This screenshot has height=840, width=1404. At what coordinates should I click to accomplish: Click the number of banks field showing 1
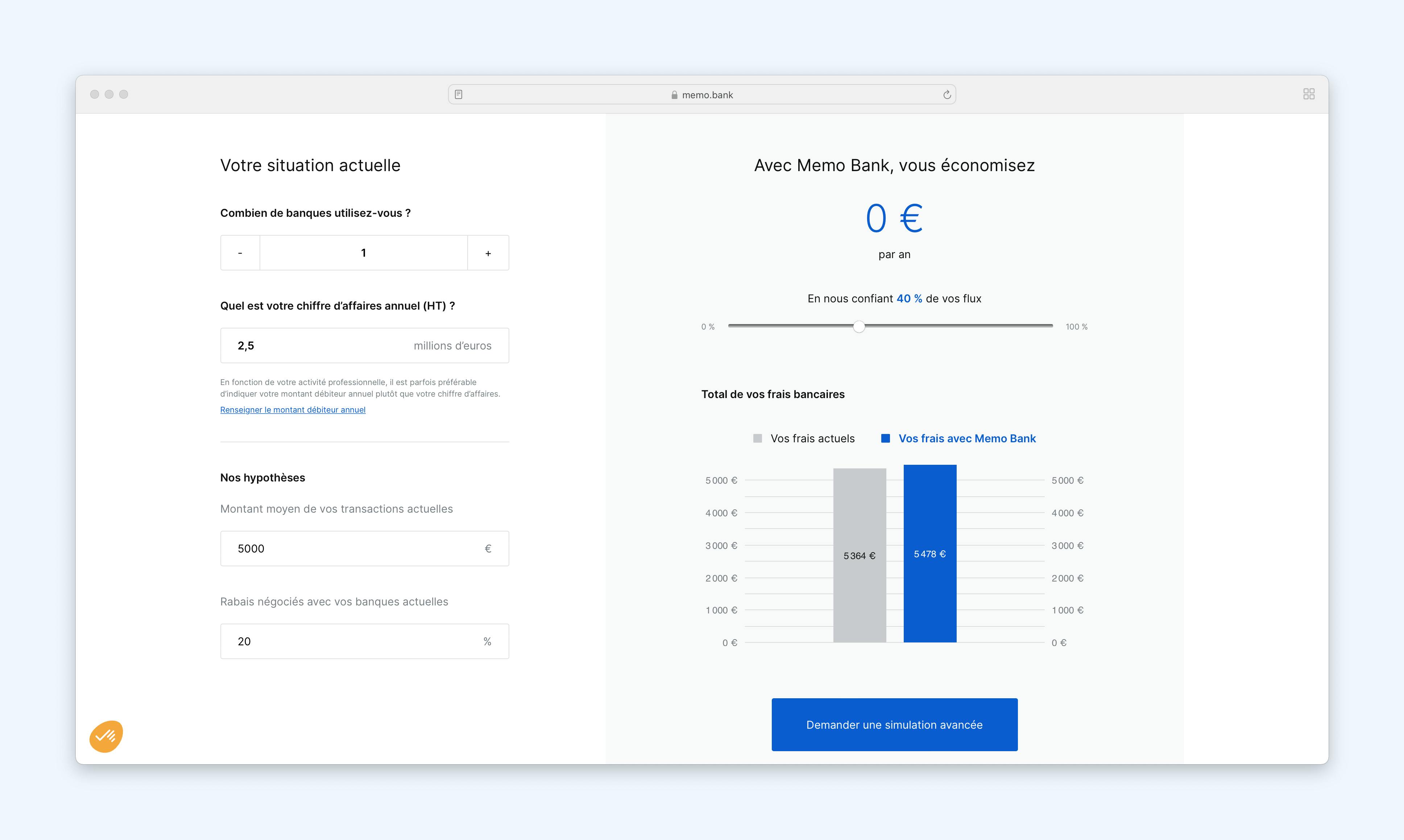point(363,253)
